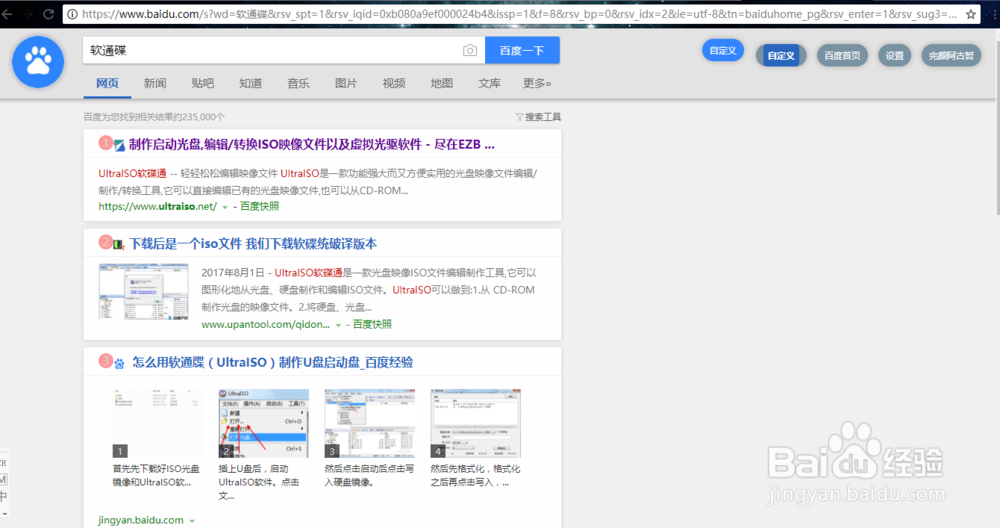Switch to 图片 tab
Image resolution: width=1000 pixels, height=528 pixels.
pos(346,84)
